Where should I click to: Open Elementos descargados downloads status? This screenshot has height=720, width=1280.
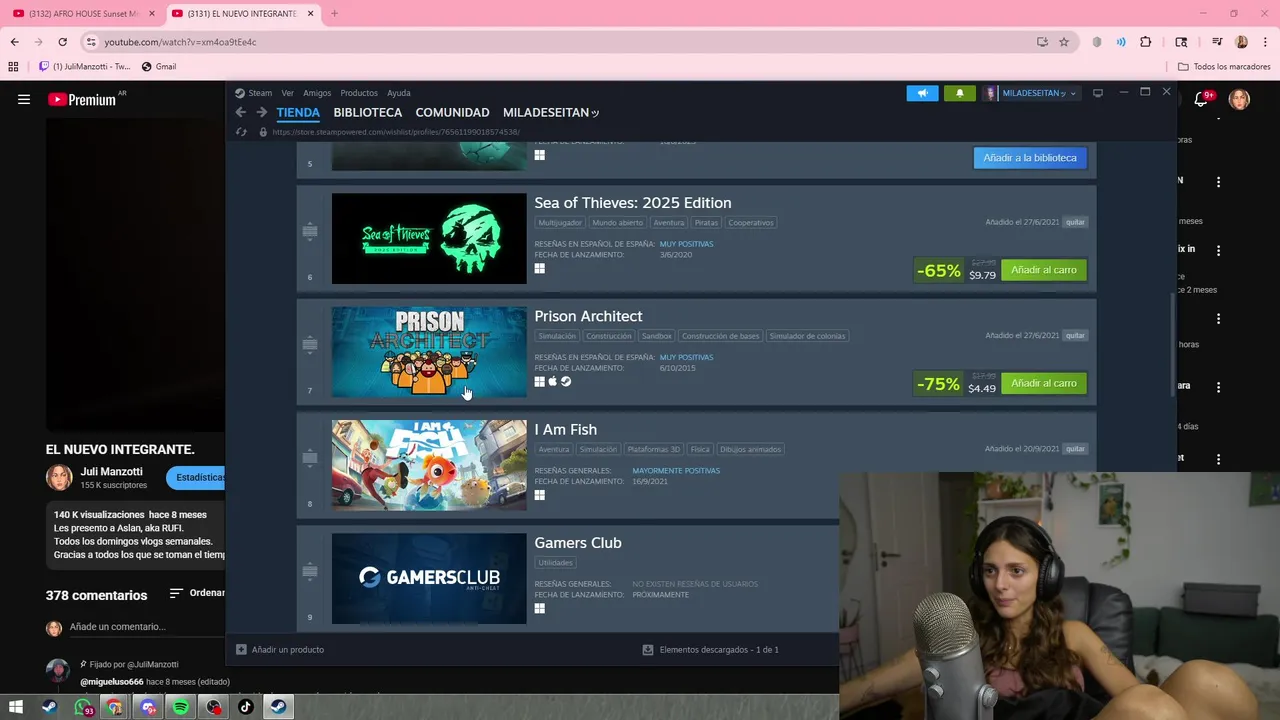click(710, 650)
